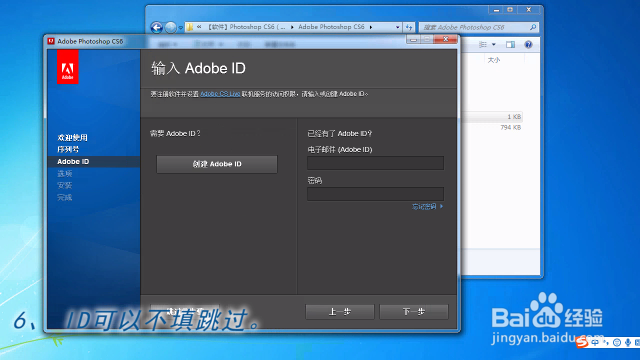The width and height of the screenshot is (640, 360).
Task: Select 完成 step in installer sidebar
Action: point(64,198)
